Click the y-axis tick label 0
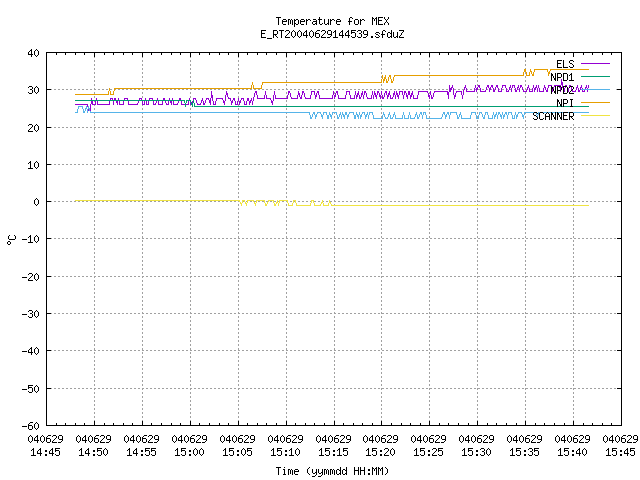Image resolution: width=640 pixels, height=480 pixels. [37, 202]
